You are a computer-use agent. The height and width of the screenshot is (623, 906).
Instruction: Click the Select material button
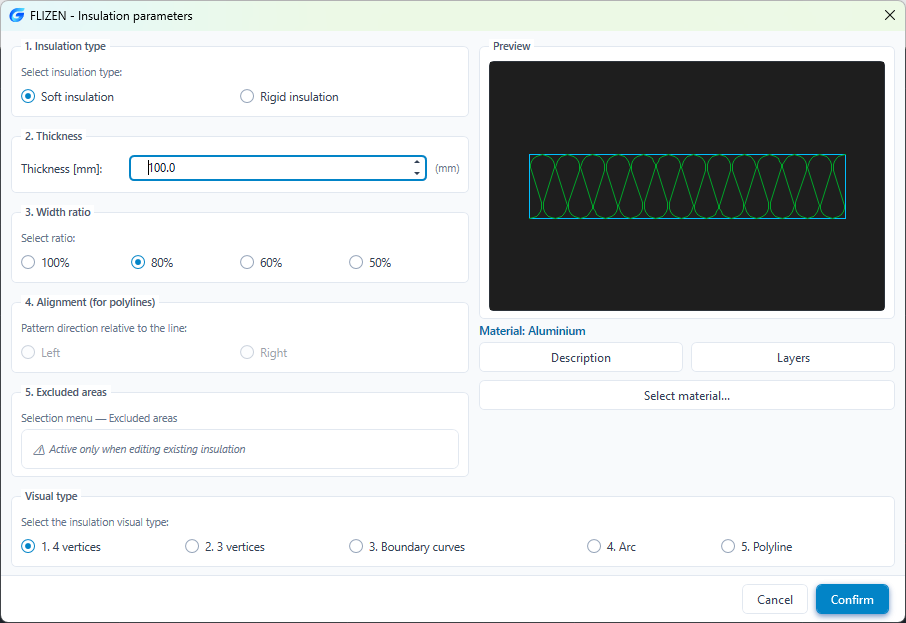686,396
